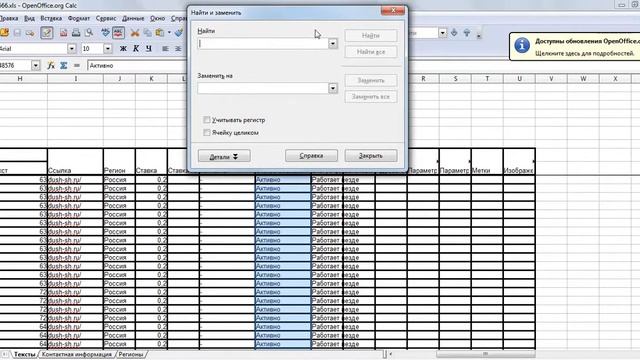Click the Найти все button
Image resolution: width=640 pixels, height=360 pixels.
(x=371, y=52)
